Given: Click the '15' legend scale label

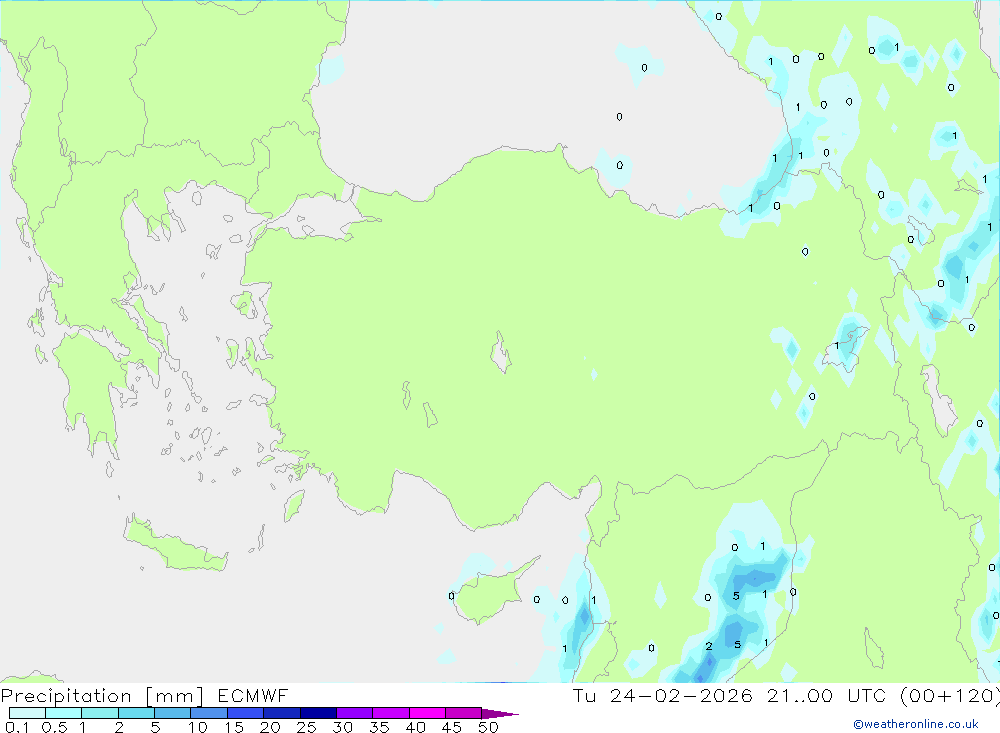Looking at the screenshot, I should [x=234, y=727].
